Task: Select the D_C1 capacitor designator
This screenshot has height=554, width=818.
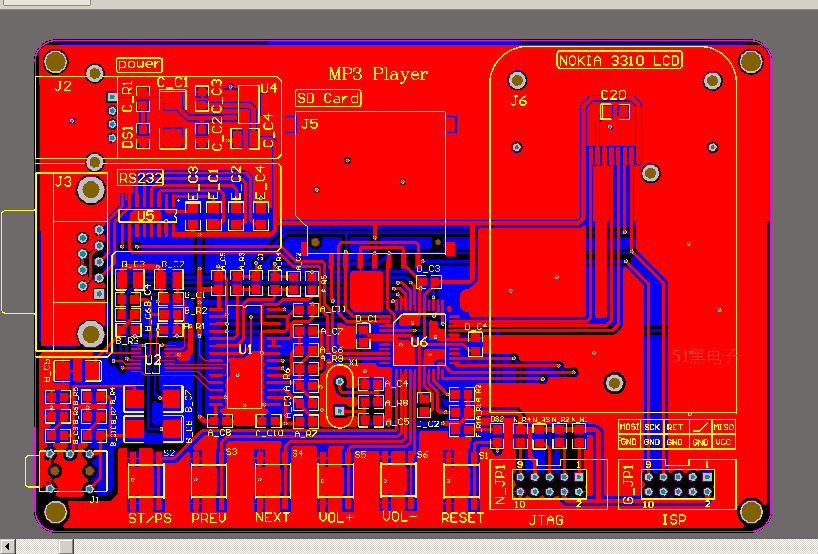Action: 366,318
